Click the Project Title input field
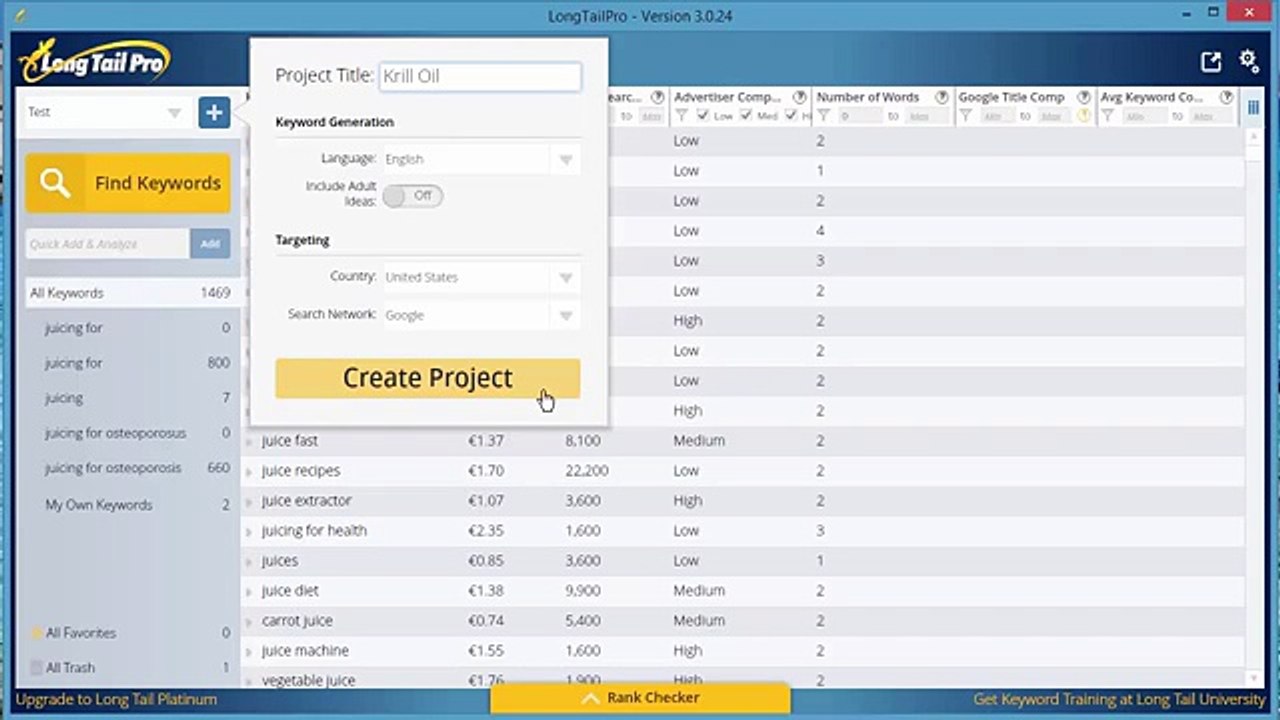Viewport: 1280px width, 720px height. click(x=480, y=76)
